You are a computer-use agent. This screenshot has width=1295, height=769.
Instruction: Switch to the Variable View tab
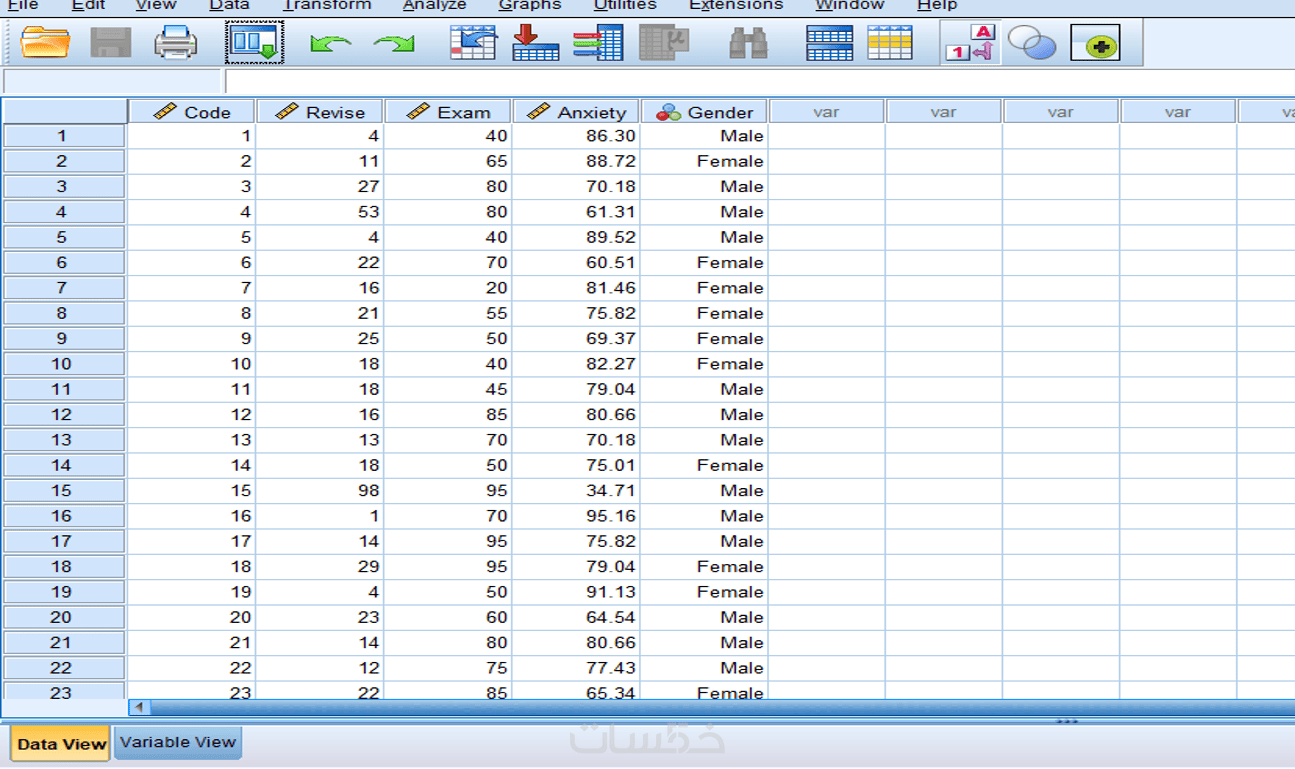pyautogui.click(x=178, y=742)
